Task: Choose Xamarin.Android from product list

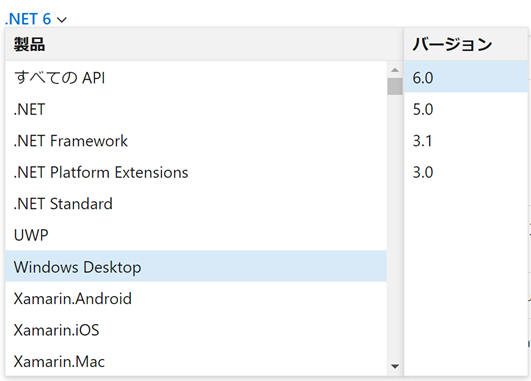Action: [196, 298]
